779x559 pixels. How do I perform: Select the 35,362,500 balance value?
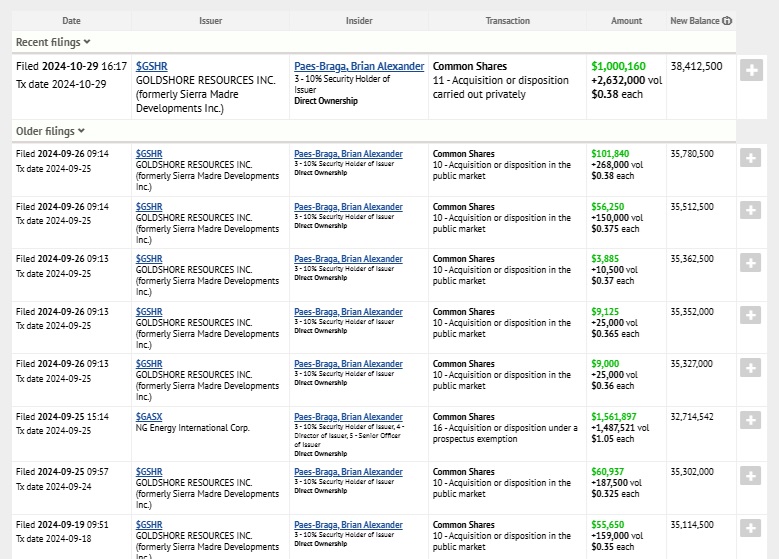[692, 259]
